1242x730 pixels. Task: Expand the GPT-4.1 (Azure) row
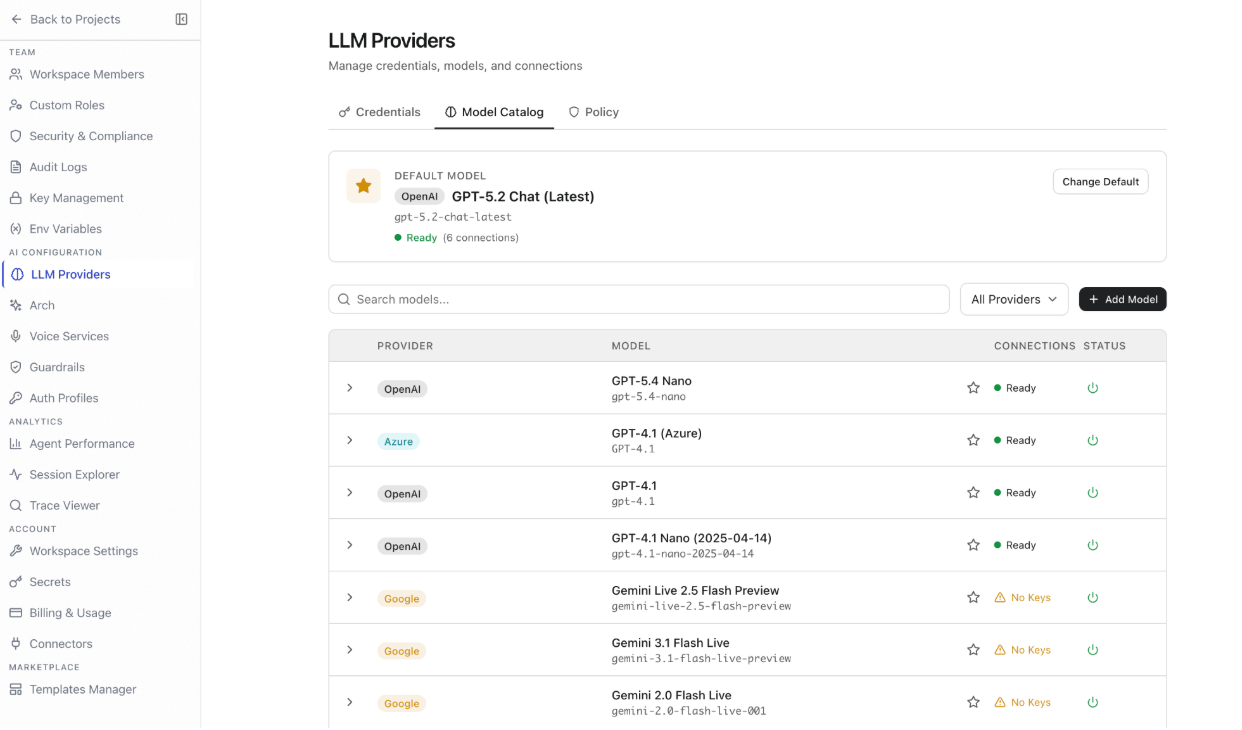[x=350, y=440]
